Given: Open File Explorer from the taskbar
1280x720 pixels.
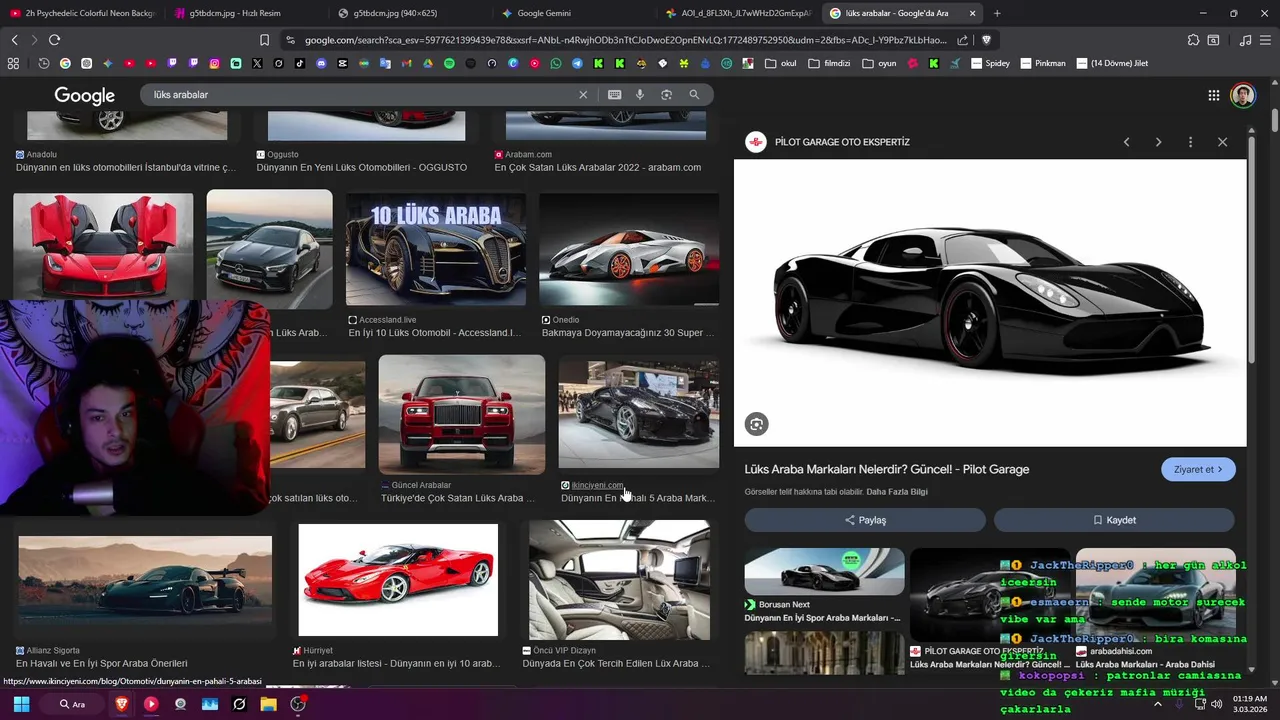Looking at the screenshot, I should pyautogui.click(x=268, y=704).
